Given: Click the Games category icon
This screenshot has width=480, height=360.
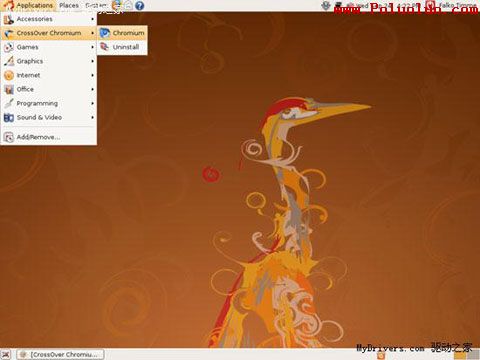Looking at the screenshot, I should tap(9, 47).
